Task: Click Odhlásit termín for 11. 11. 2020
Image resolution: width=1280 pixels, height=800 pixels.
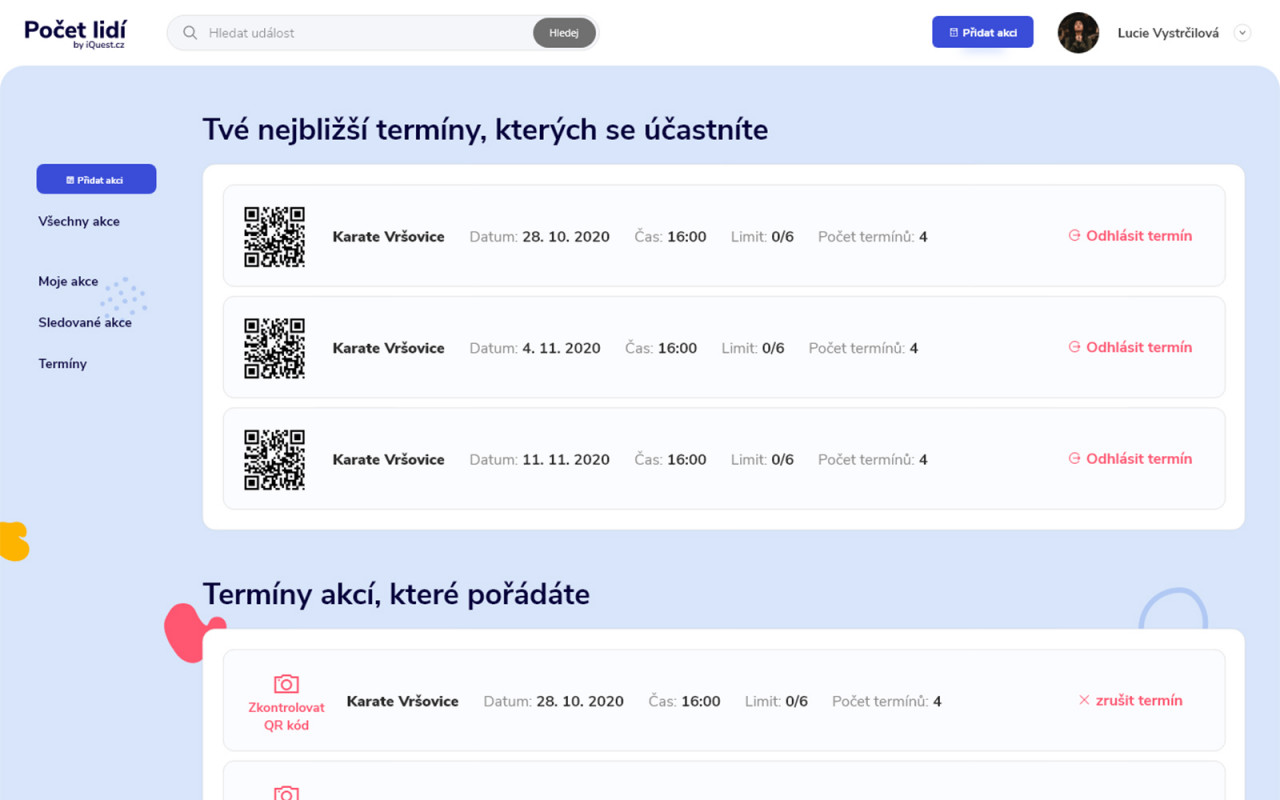Action: [1130, 458]
